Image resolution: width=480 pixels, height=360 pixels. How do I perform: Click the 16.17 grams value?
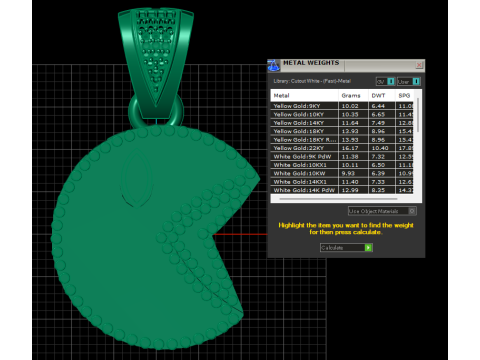350,148
